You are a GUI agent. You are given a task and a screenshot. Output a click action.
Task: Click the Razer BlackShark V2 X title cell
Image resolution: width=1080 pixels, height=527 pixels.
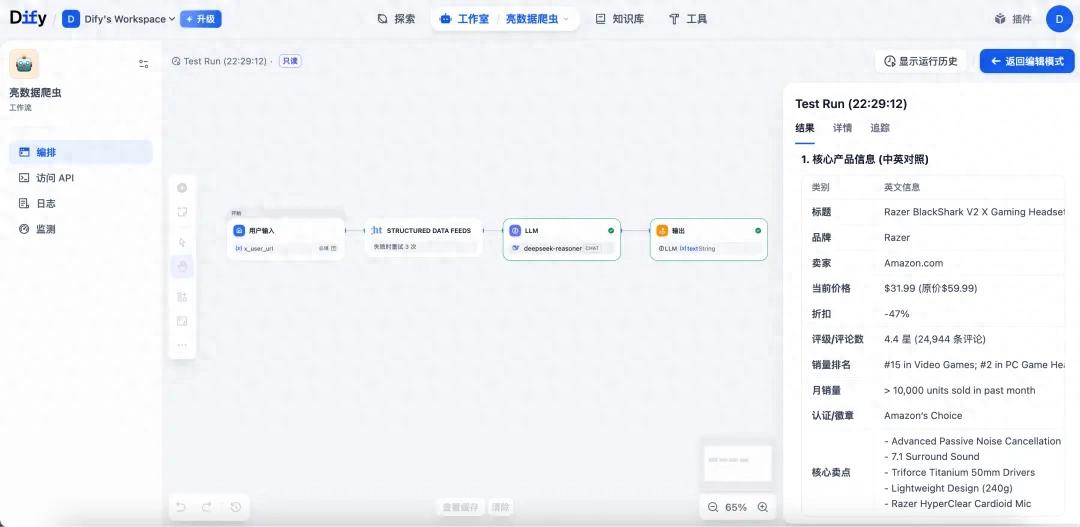(974, 212)
